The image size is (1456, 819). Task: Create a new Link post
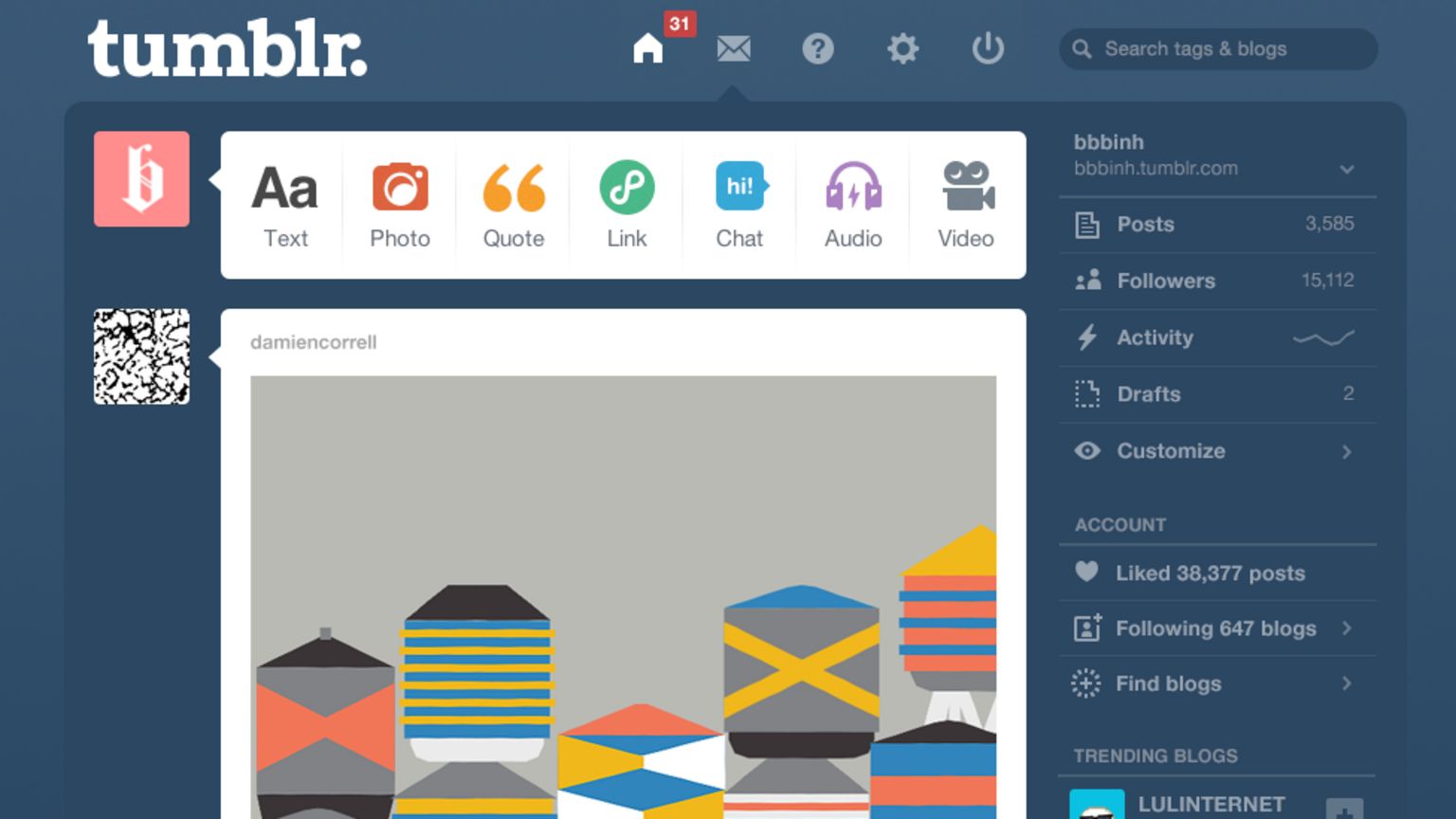[x=627, y=205]
